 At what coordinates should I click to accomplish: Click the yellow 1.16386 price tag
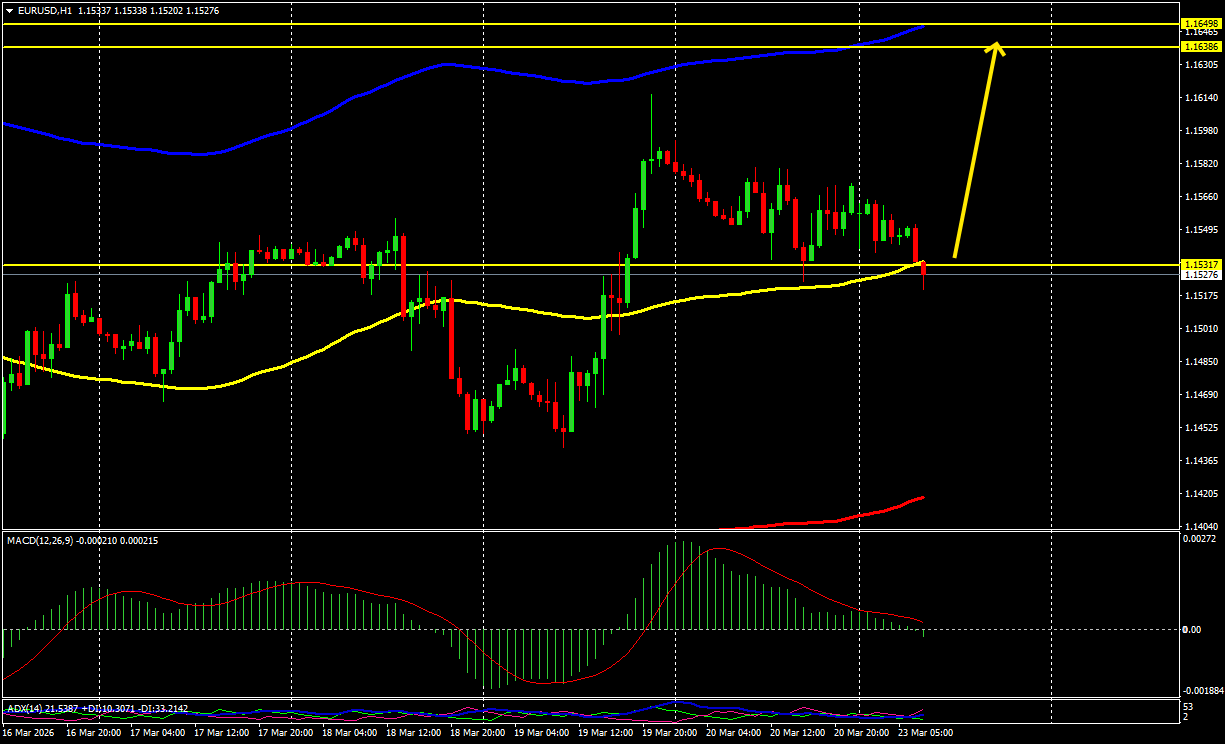pos(1200,47)
